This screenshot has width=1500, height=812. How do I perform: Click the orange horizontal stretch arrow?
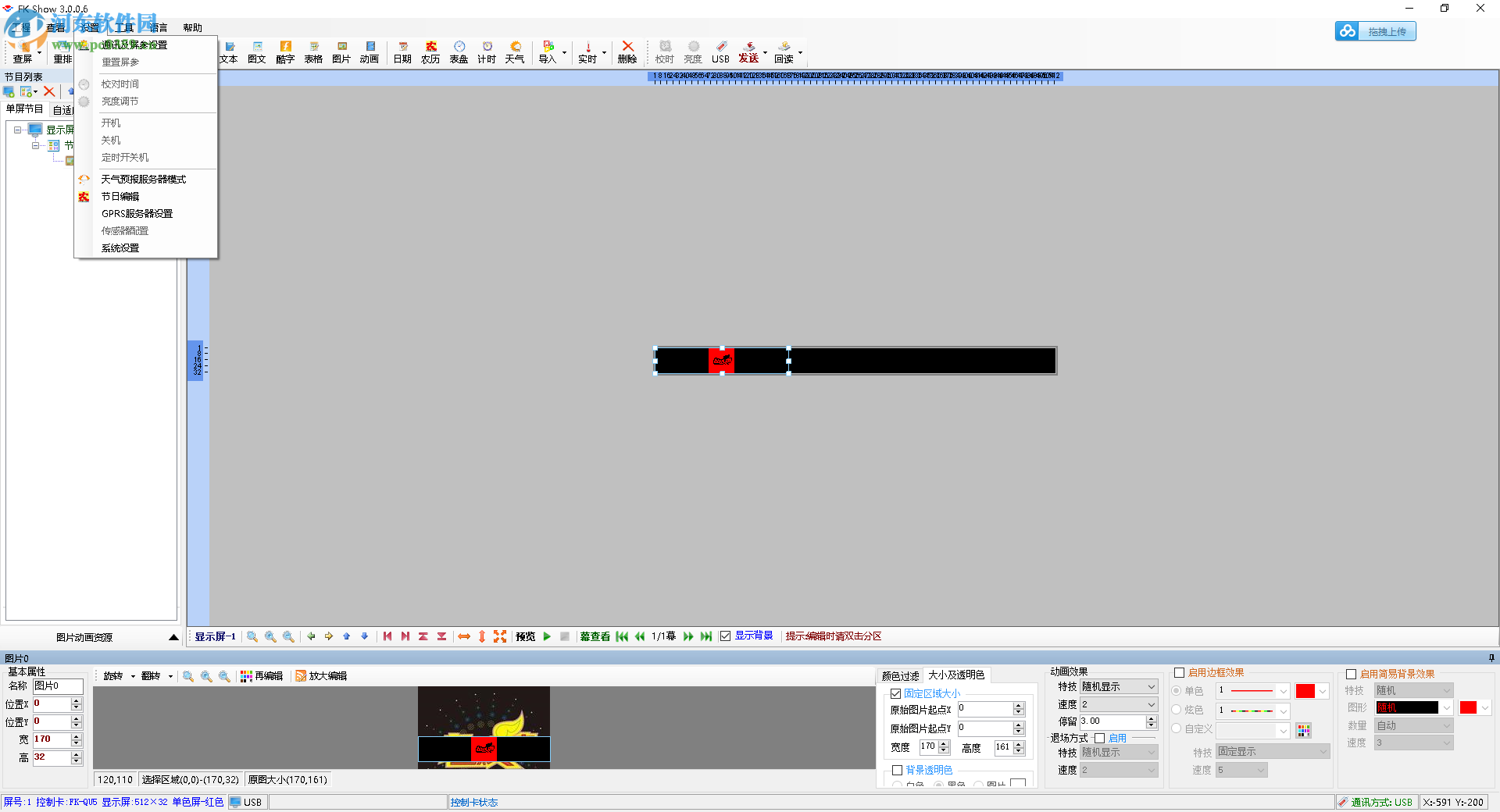coord(464,636)
